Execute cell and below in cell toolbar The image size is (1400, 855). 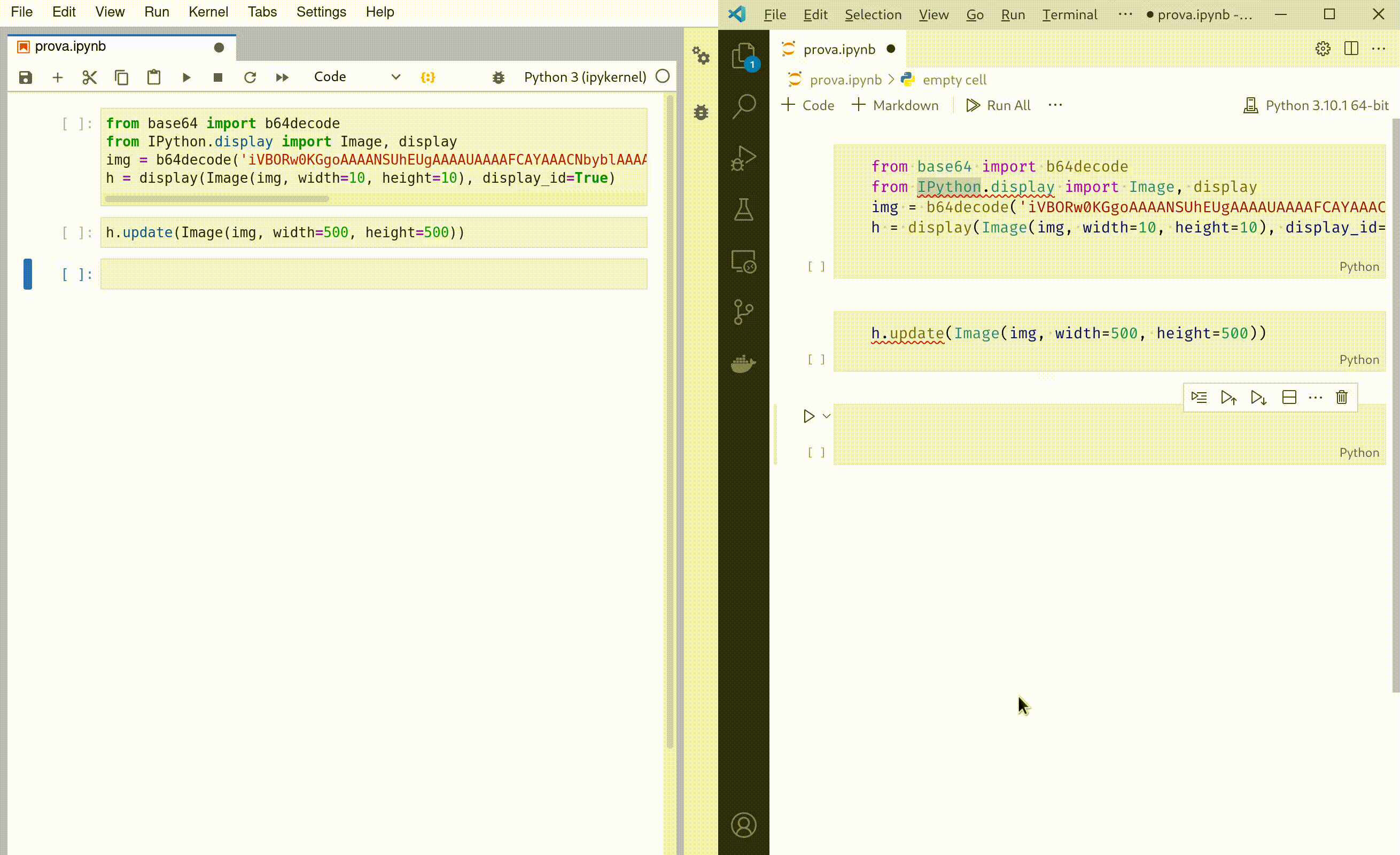1258,397
